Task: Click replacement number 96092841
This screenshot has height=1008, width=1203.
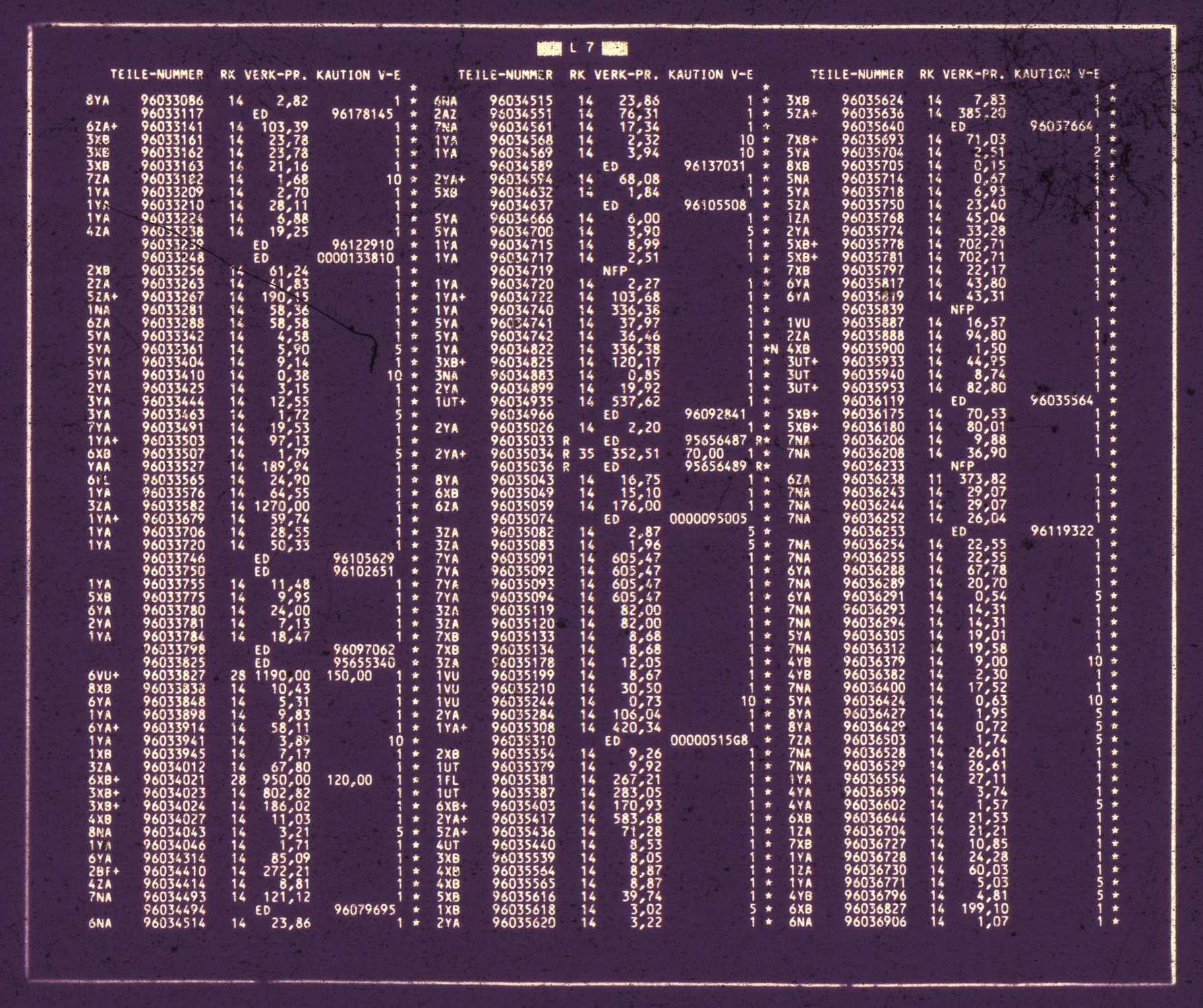Action: pos(715,415)
